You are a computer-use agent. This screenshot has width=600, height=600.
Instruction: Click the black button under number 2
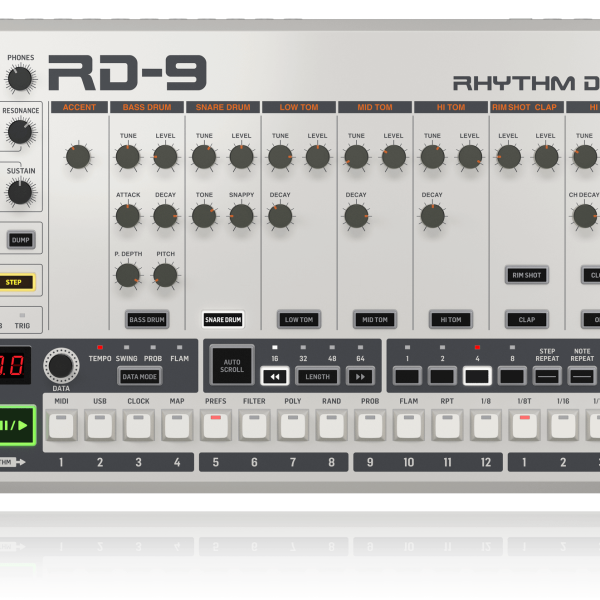click(442, 376)
